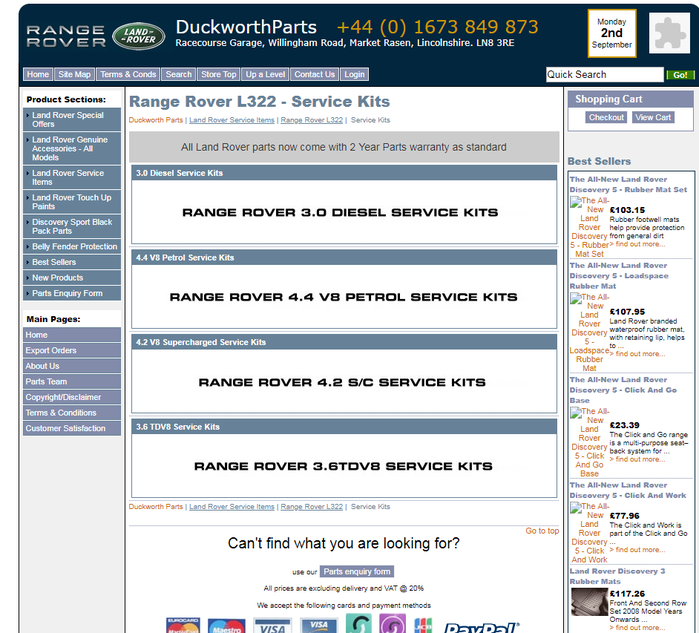Viewport: 699px width, 633px height.
Task: Open Export Orders page
Action: tap(72, 350)
